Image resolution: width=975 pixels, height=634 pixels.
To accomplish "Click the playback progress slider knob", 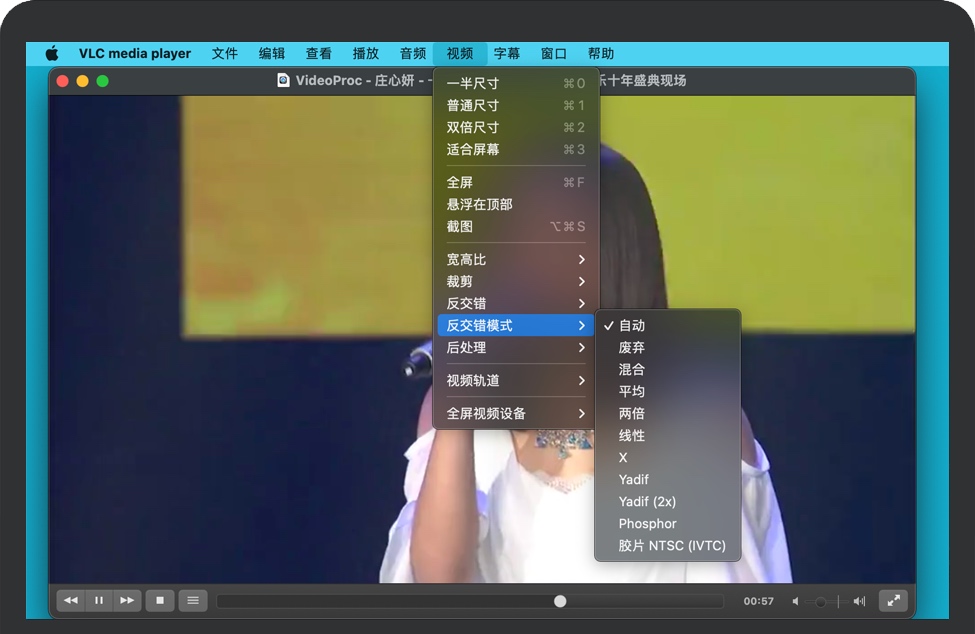I will click(560, 601).
